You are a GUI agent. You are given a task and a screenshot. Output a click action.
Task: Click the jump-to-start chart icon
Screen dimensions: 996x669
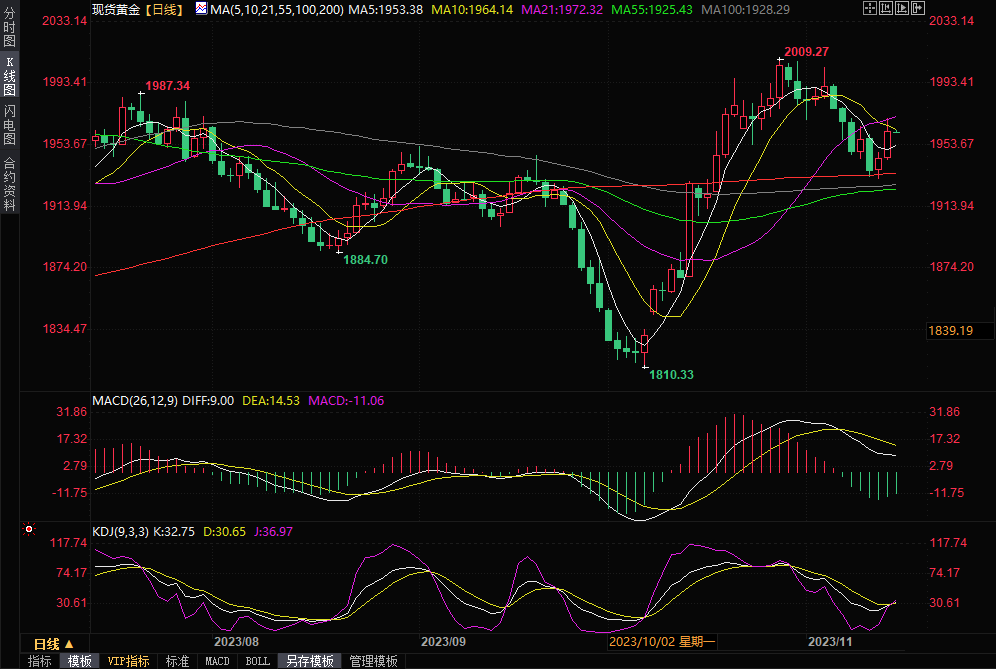pos(886,9)
